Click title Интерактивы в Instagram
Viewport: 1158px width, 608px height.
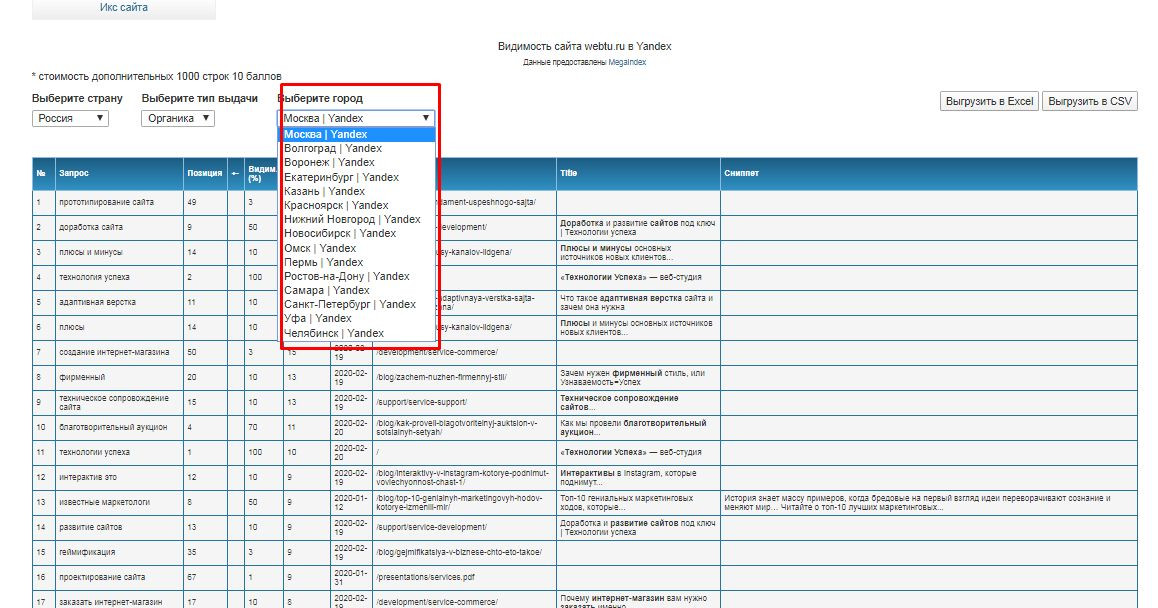(628, 477)
